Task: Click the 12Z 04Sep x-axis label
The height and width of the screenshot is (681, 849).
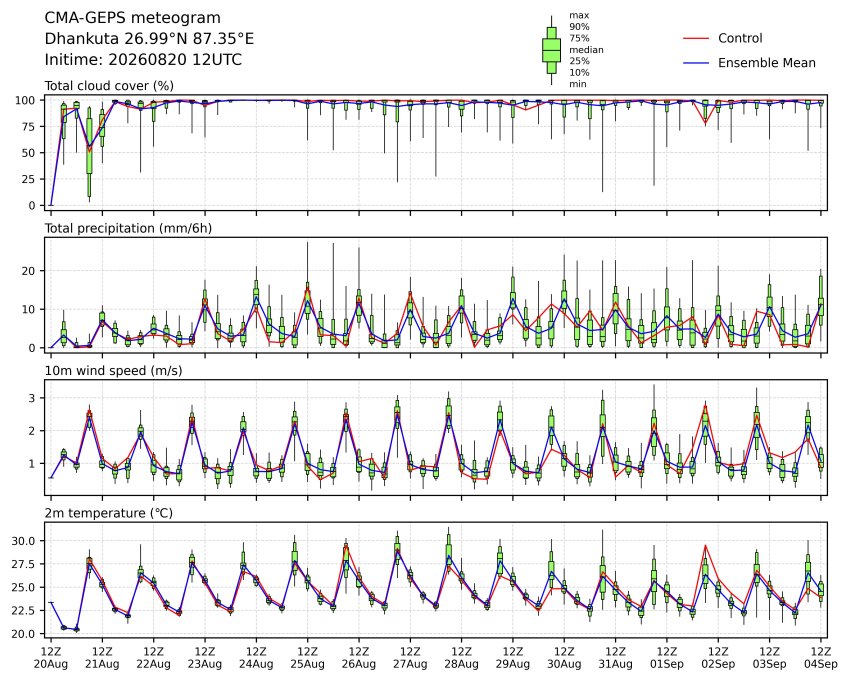Action: (x=821, y=657)
